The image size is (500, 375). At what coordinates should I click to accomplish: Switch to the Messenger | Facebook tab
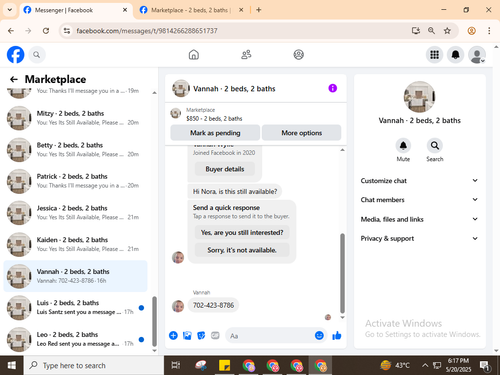75,10
